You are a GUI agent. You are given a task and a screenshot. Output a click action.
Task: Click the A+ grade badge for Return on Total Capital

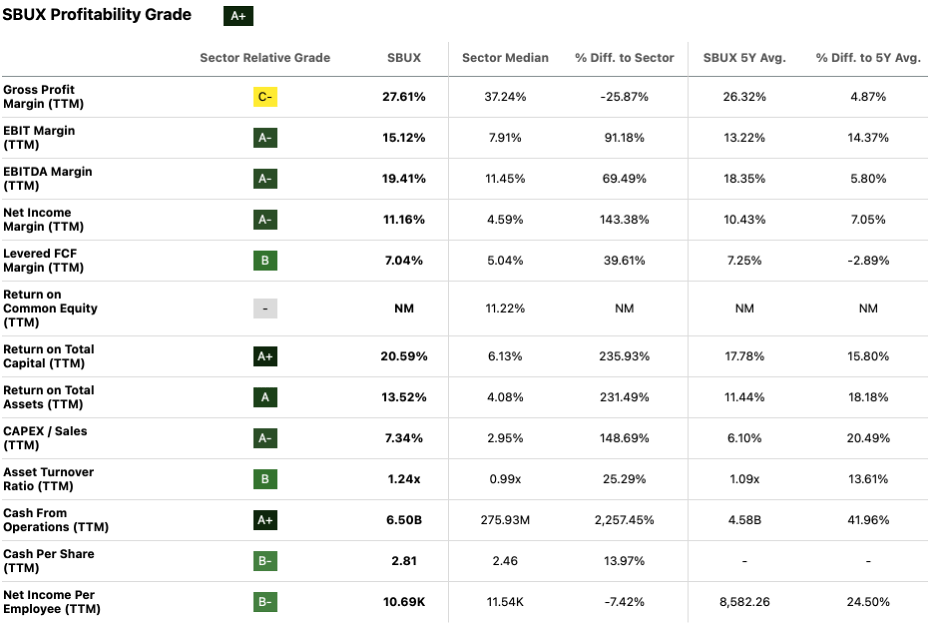point(265,357)
